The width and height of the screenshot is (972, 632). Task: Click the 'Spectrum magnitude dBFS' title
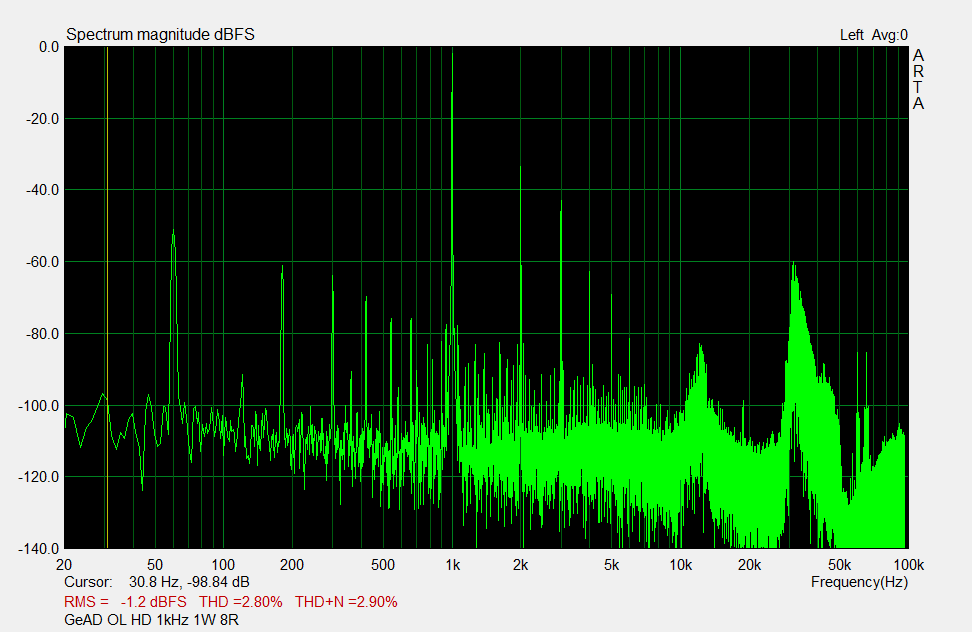tap(161, 35)
